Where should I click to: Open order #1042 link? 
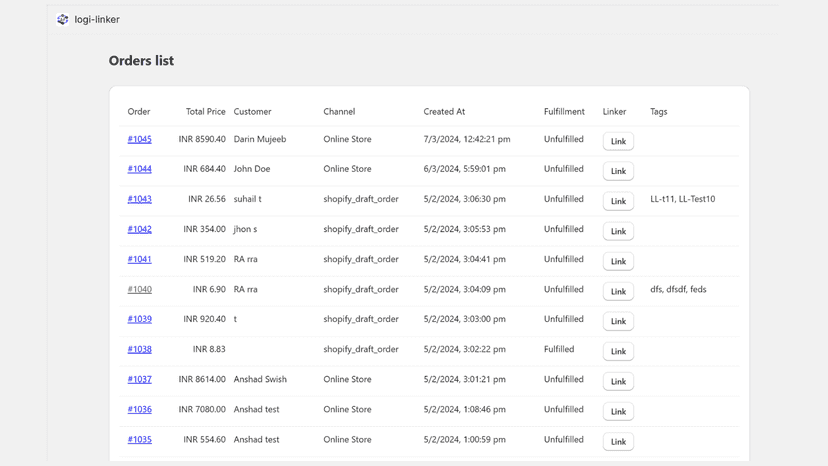pyautogui.click(x=139, y=229)
